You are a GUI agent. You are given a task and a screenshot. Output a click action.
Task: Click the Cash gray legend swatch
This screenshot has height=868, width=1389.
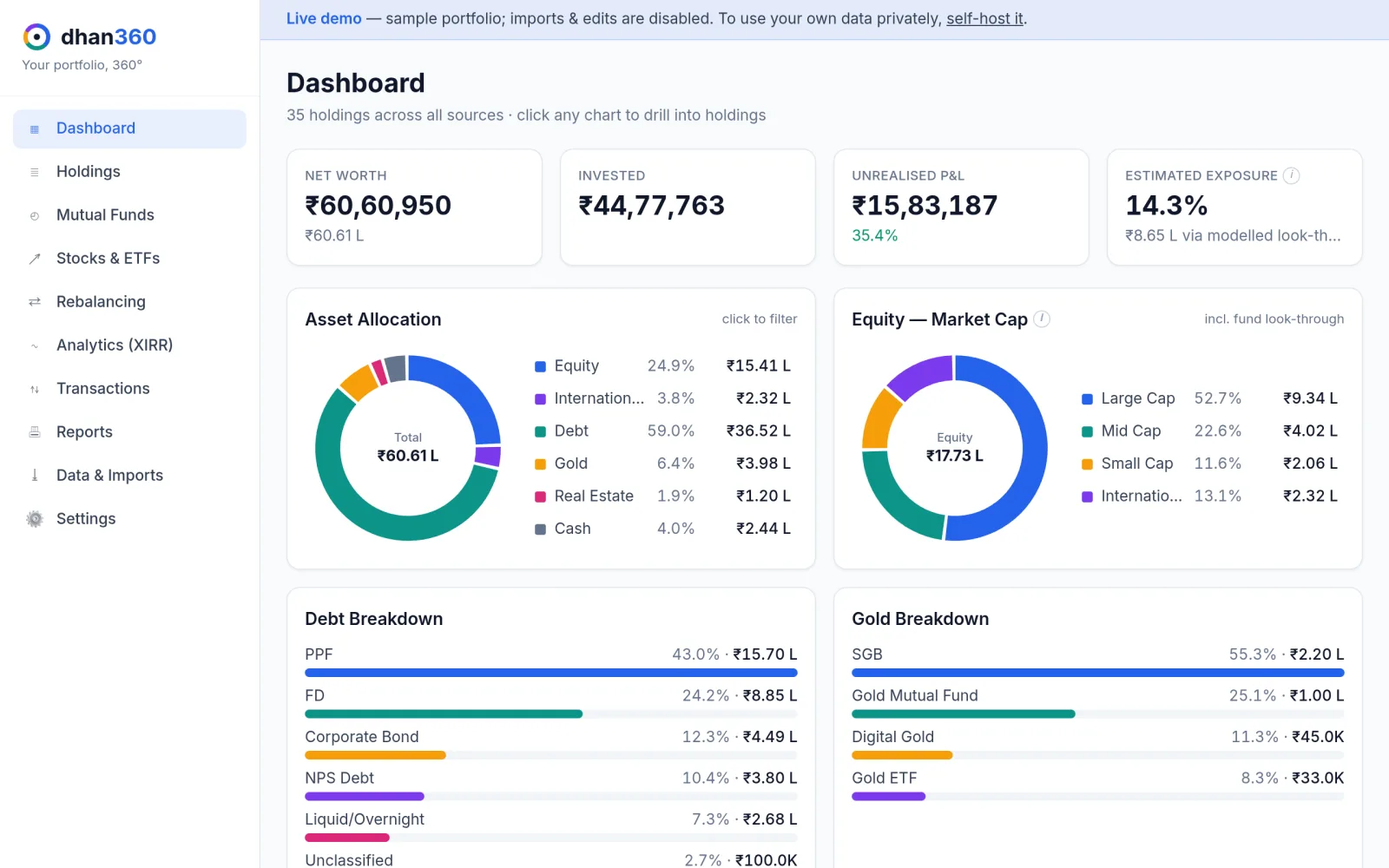tap(540, 529)
